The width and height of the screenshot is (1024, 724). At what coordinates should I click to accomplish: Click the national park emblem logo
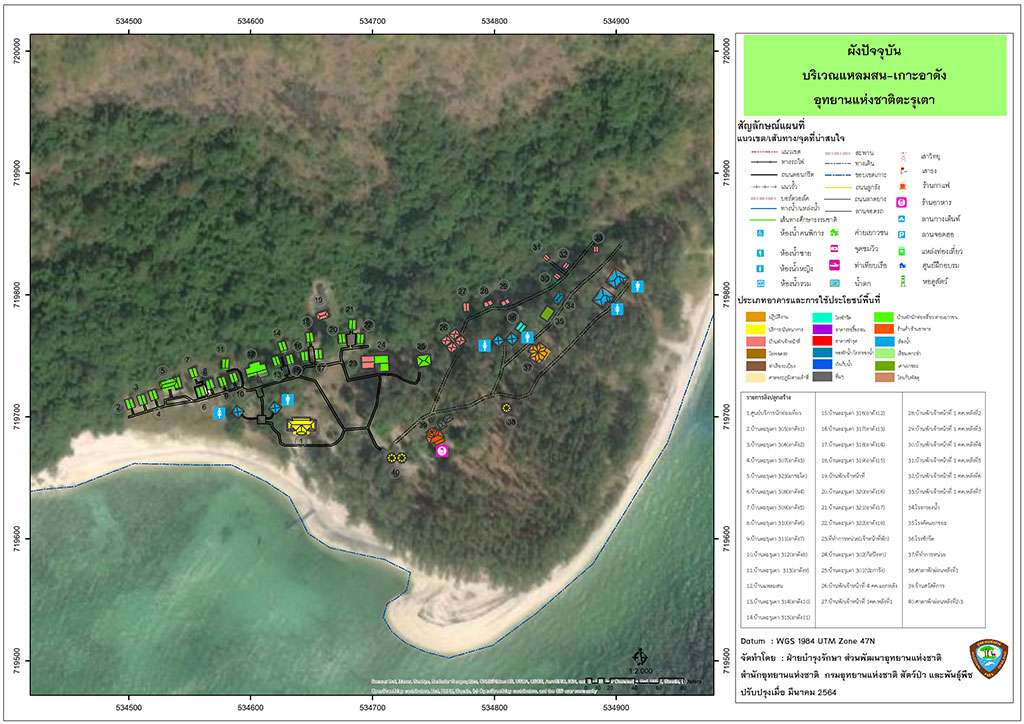(x=988, y=659)
